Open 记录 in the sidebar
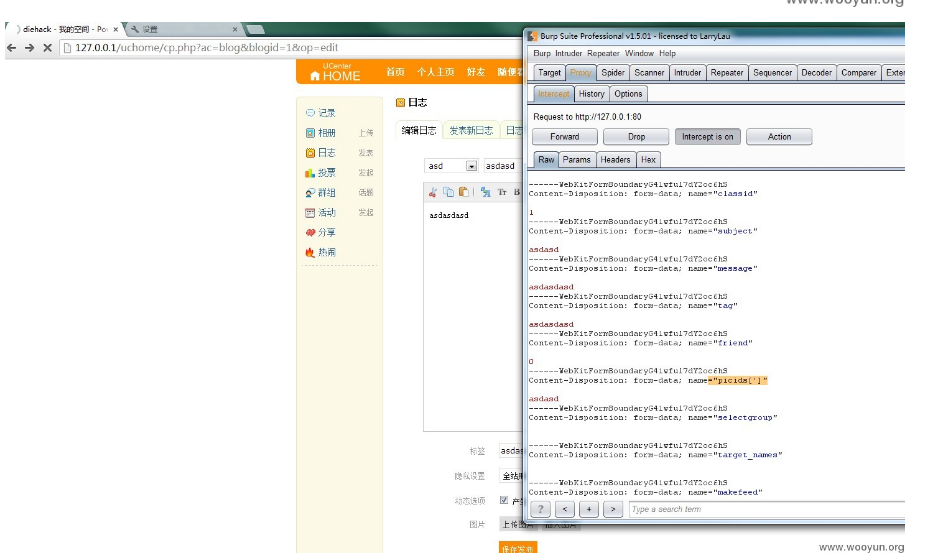This screenshot has height=556, width=945. pyautogui.click(x=327, y=113)
